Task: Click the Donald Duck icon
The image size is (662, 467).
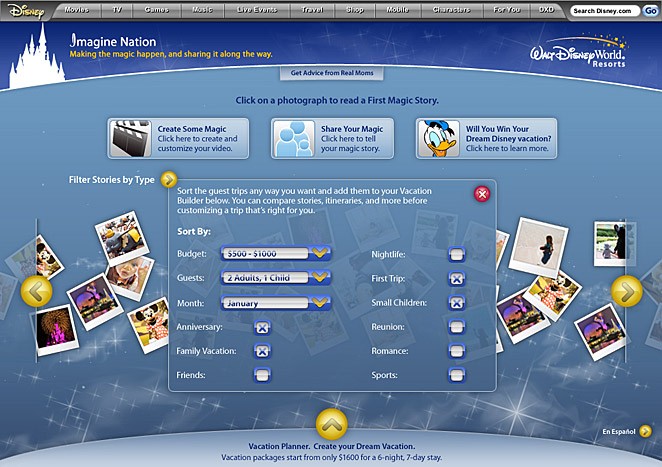Action: 438,138
